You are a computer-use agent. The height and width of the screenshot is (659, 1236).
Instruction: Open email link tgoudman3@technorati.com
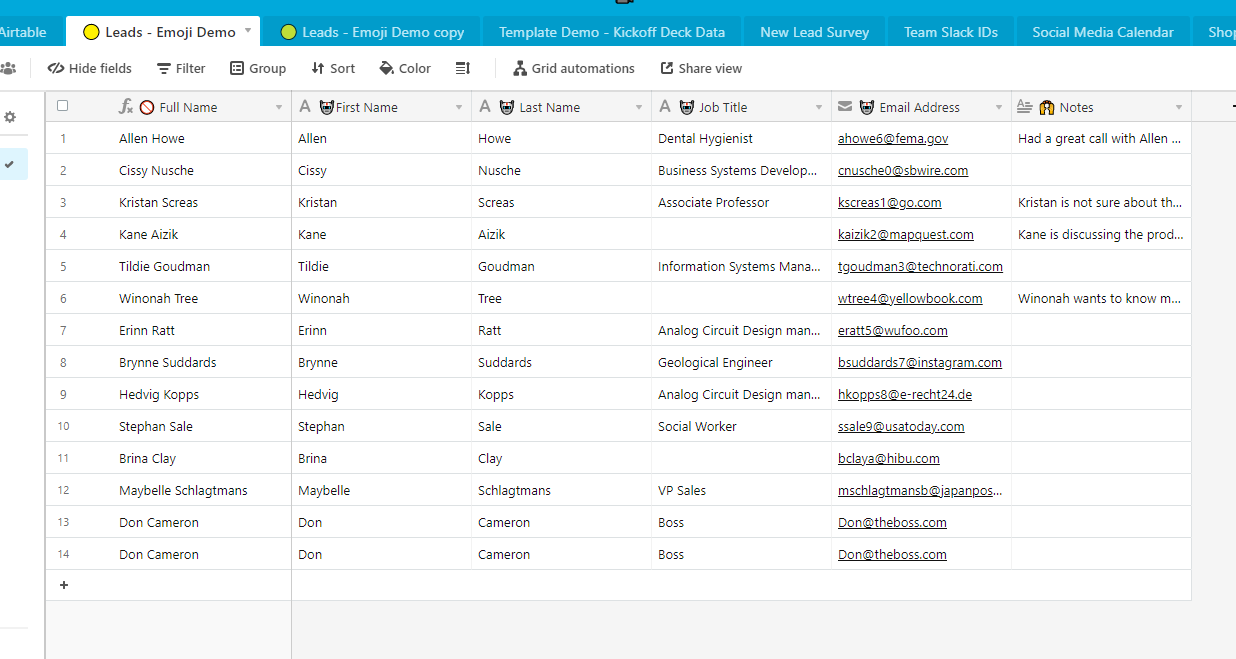pyautogui.click(x=920, y=267)
